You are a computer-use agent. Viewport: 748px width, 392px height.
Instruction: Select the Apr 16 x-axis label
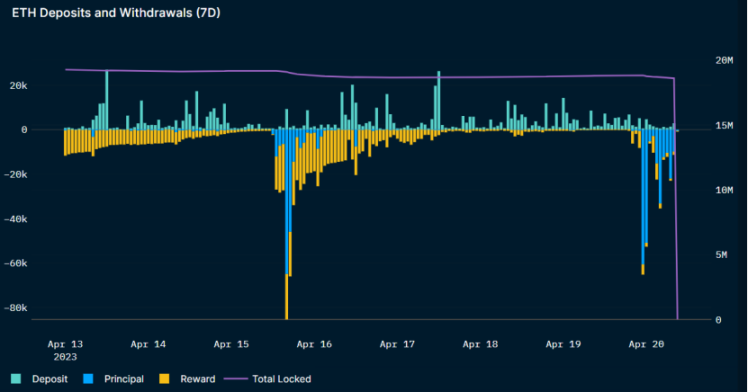click(x=314, y=344)
